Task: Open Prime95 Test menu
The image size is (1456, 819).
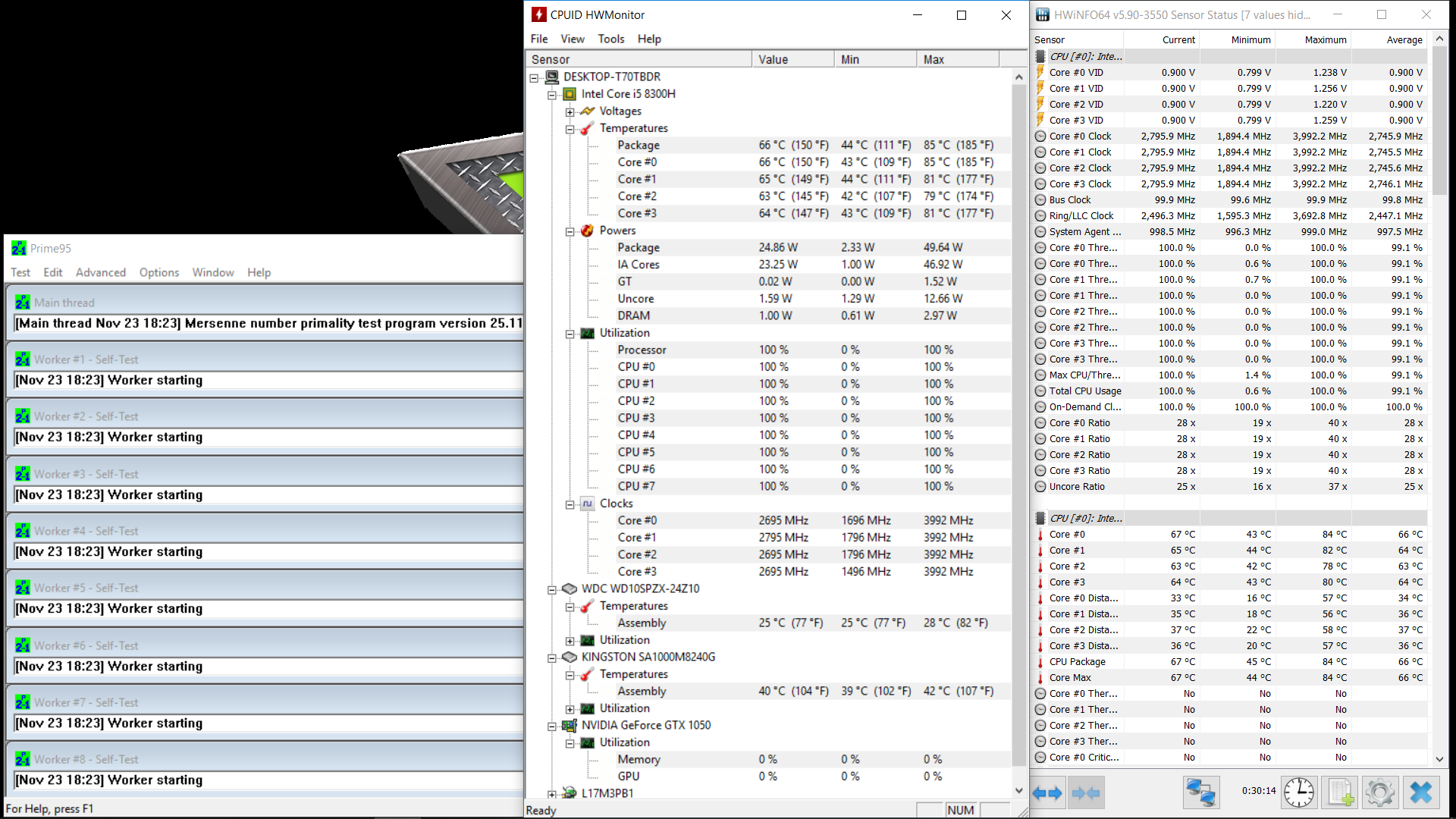Action: (20, 272)
